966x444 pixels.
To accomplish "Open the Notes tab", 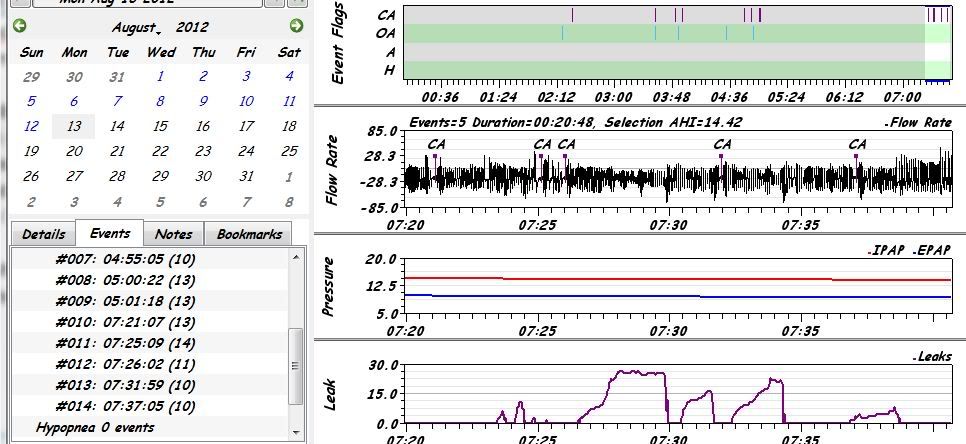I will coord(173,234).
